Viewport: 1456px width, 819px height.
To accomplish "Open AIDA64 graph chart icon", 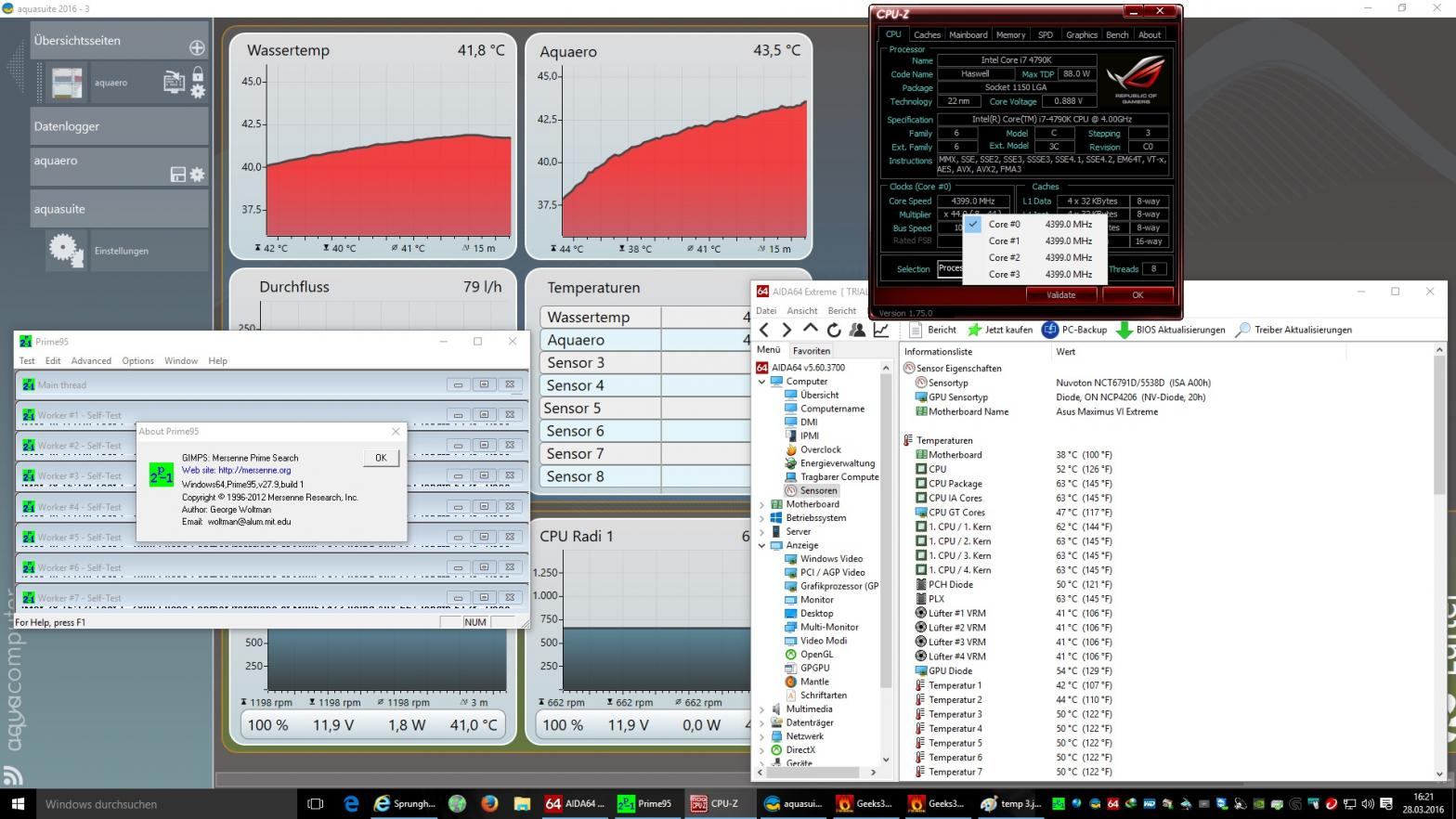I will coord(880,330).
